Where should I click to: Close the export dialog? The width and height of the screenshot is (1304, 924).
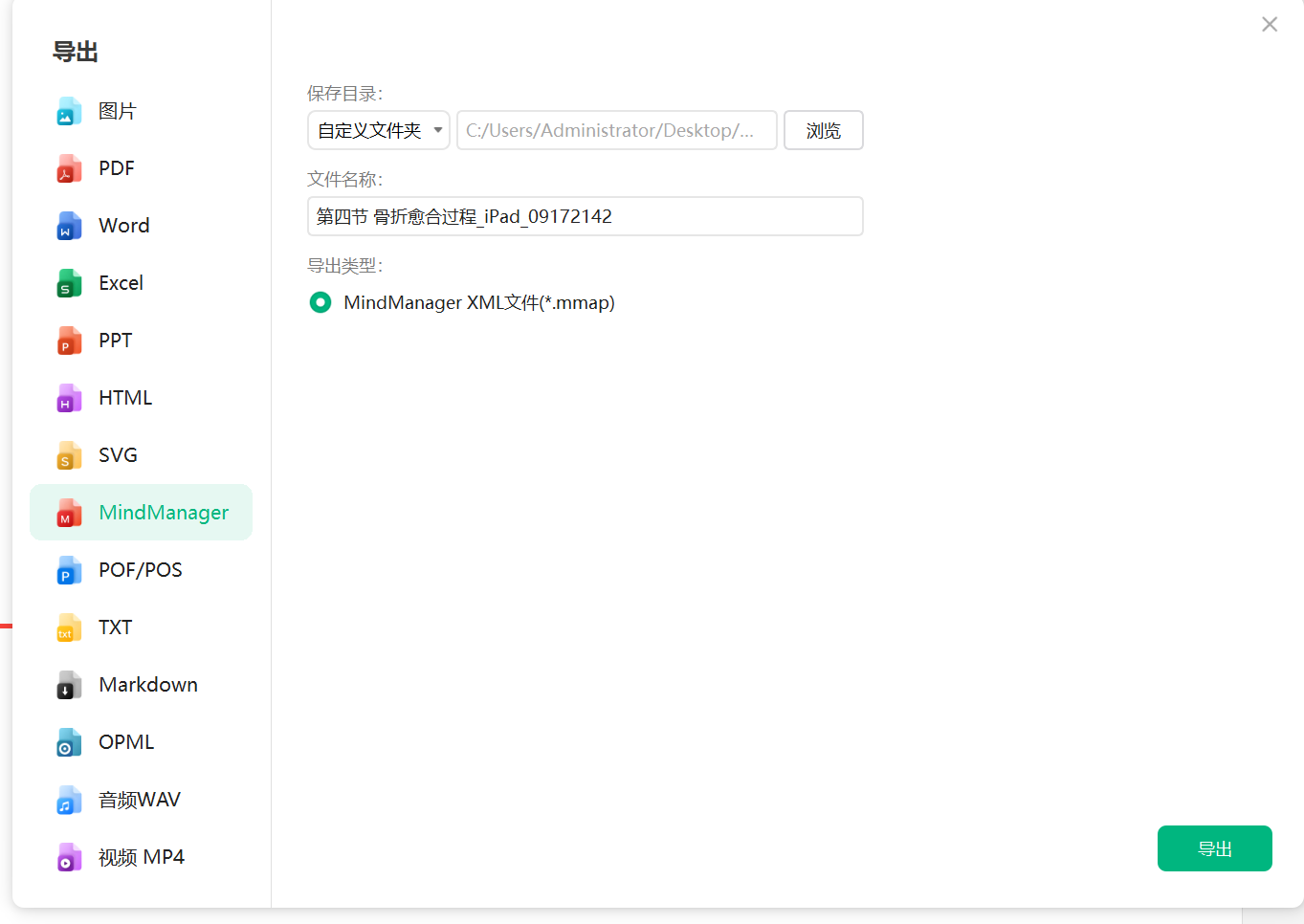(x=1269, y=25)
